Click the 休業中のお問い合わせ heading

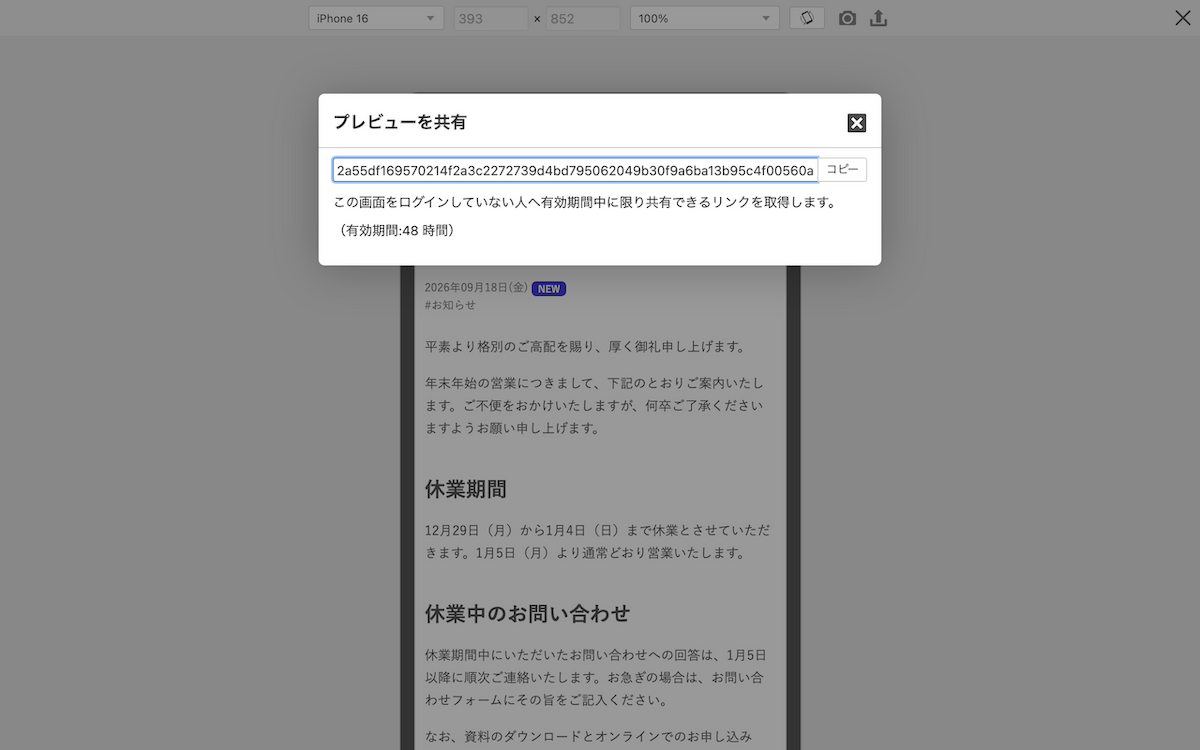point(527,613)
